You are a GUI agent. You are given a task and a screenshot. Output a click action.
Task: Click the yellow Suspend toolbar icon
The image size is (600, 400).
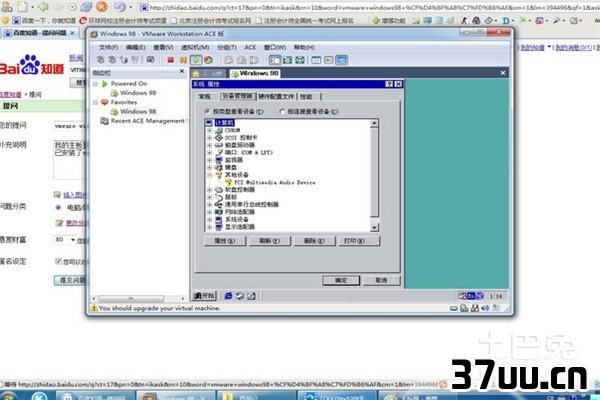coord(183,60)
